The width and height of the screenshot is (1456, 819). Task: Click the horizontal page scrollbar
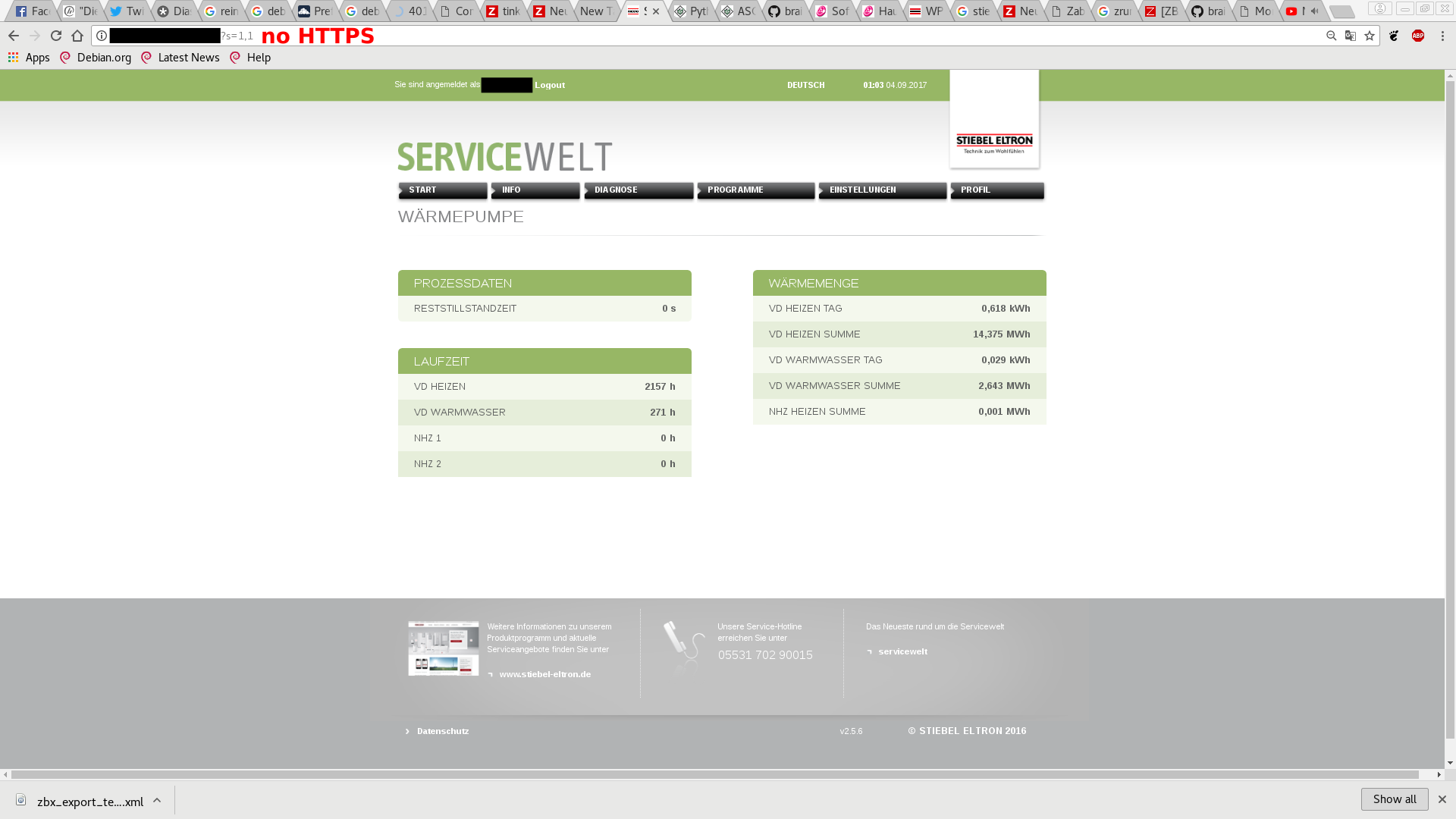[x=714, y=775]
